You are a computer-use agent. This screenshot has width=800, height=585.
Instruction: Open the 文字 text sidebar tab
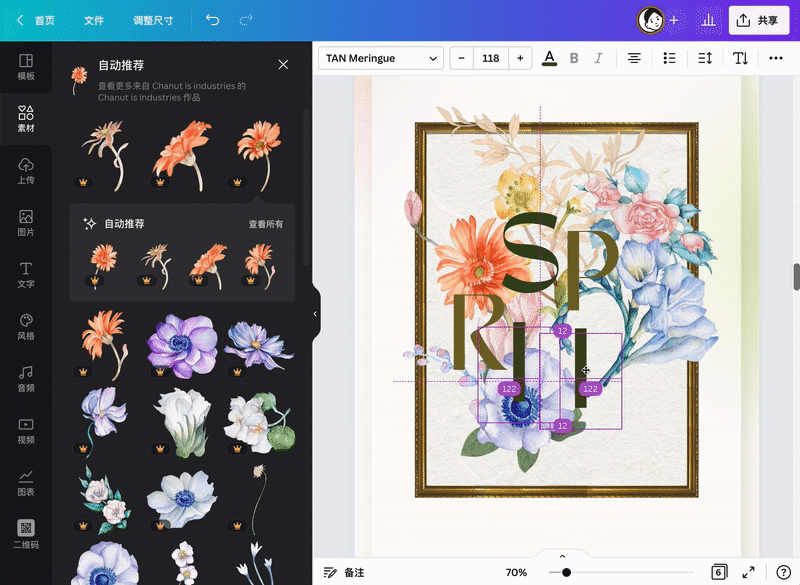(26, 275)
